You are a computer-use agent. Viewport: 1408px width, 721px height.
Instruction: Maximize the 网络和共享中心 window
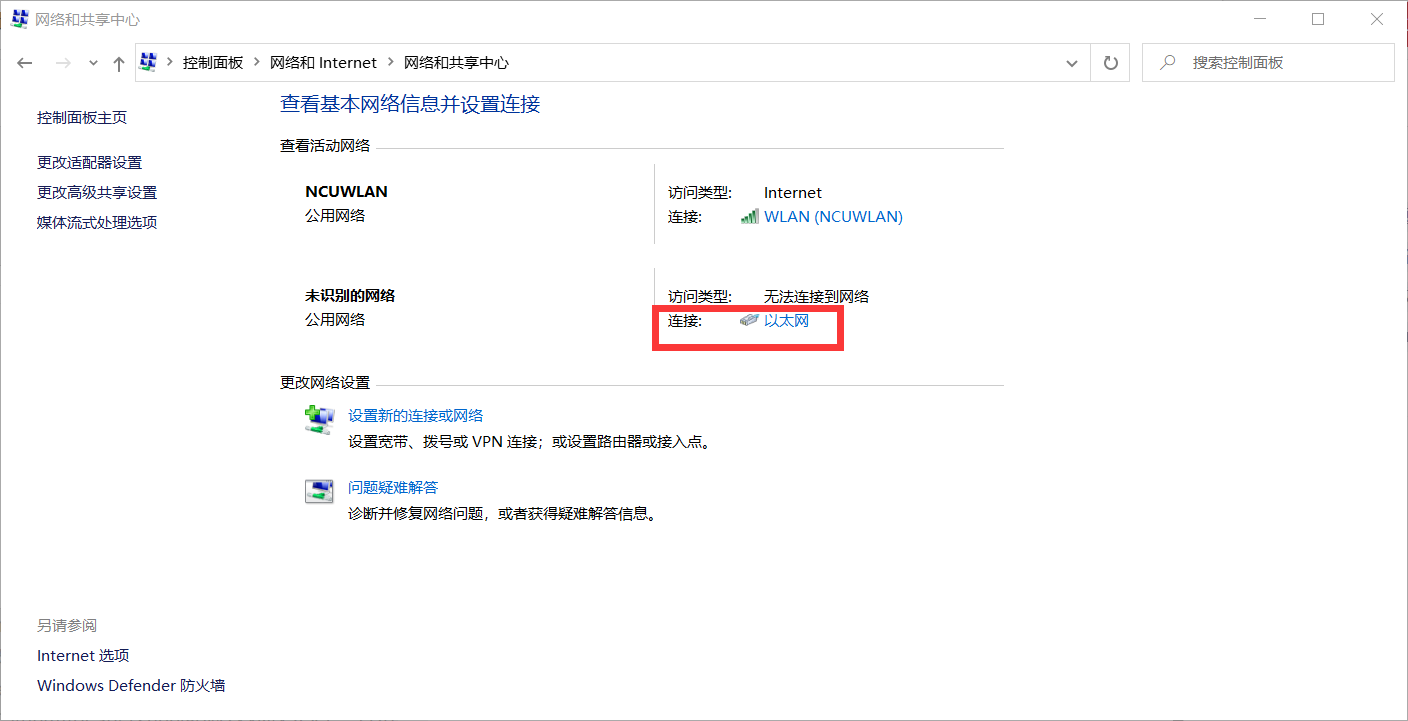1318,19
